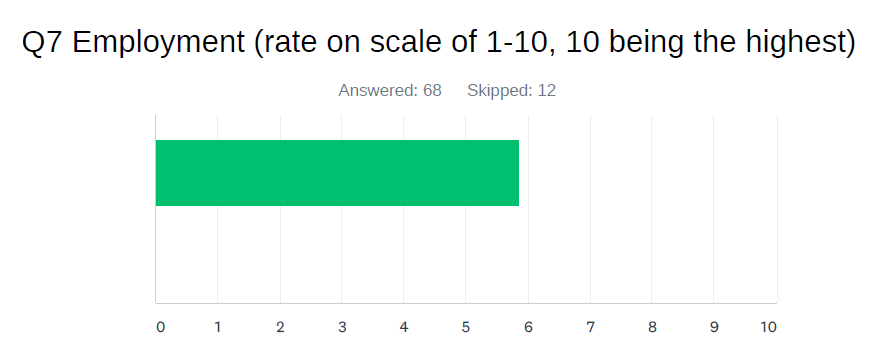Click axis label 2

tap(280, 327)
